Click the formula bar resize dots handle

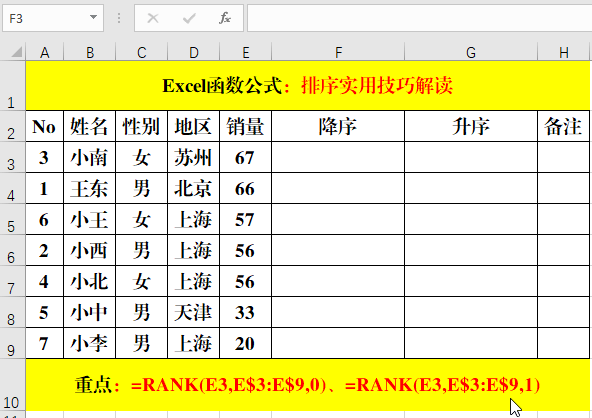click(119, 18)
